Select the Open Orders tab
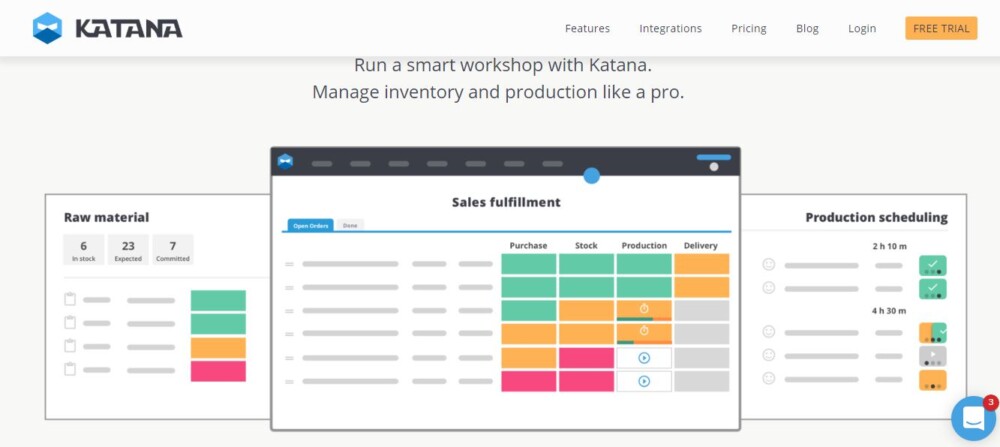Screen dimensions: 1000x447 point(310,226)
